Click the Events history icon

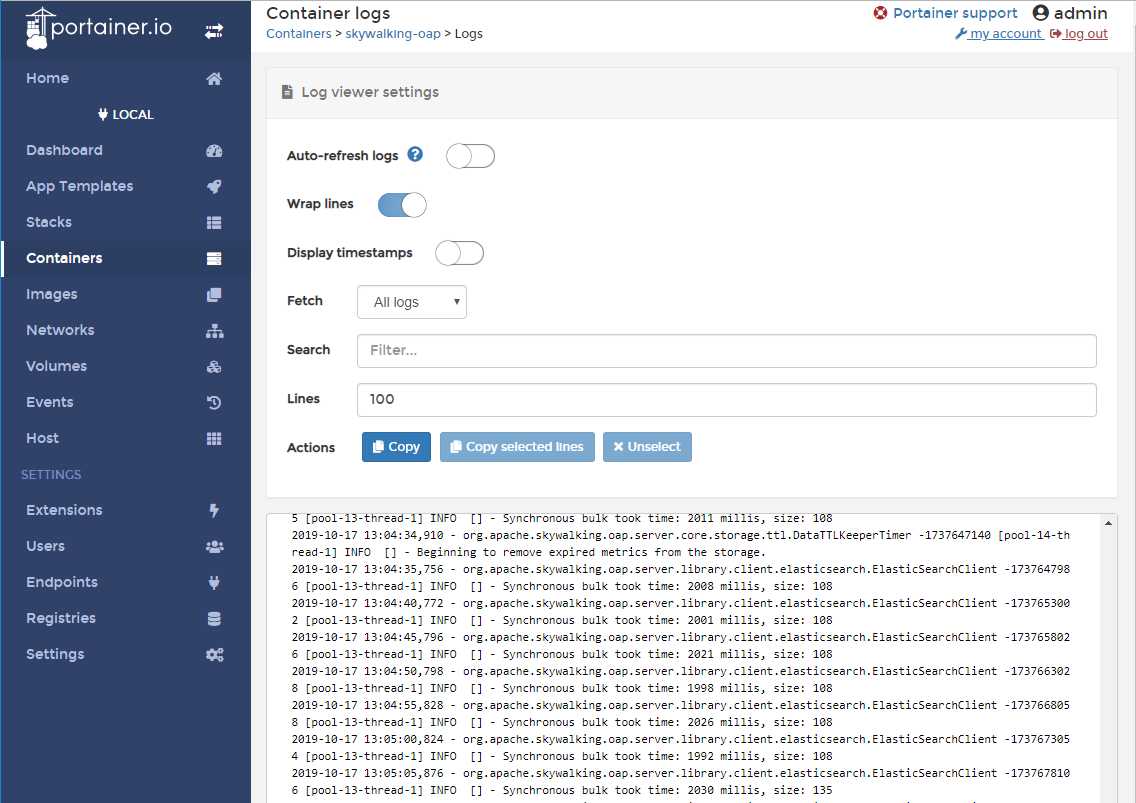(x=214, y=402)
